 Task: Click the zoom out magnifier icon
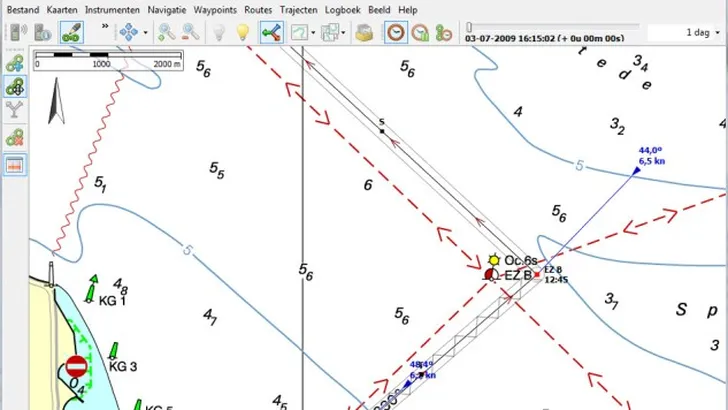pyautogui.click(x=190, y=31)
